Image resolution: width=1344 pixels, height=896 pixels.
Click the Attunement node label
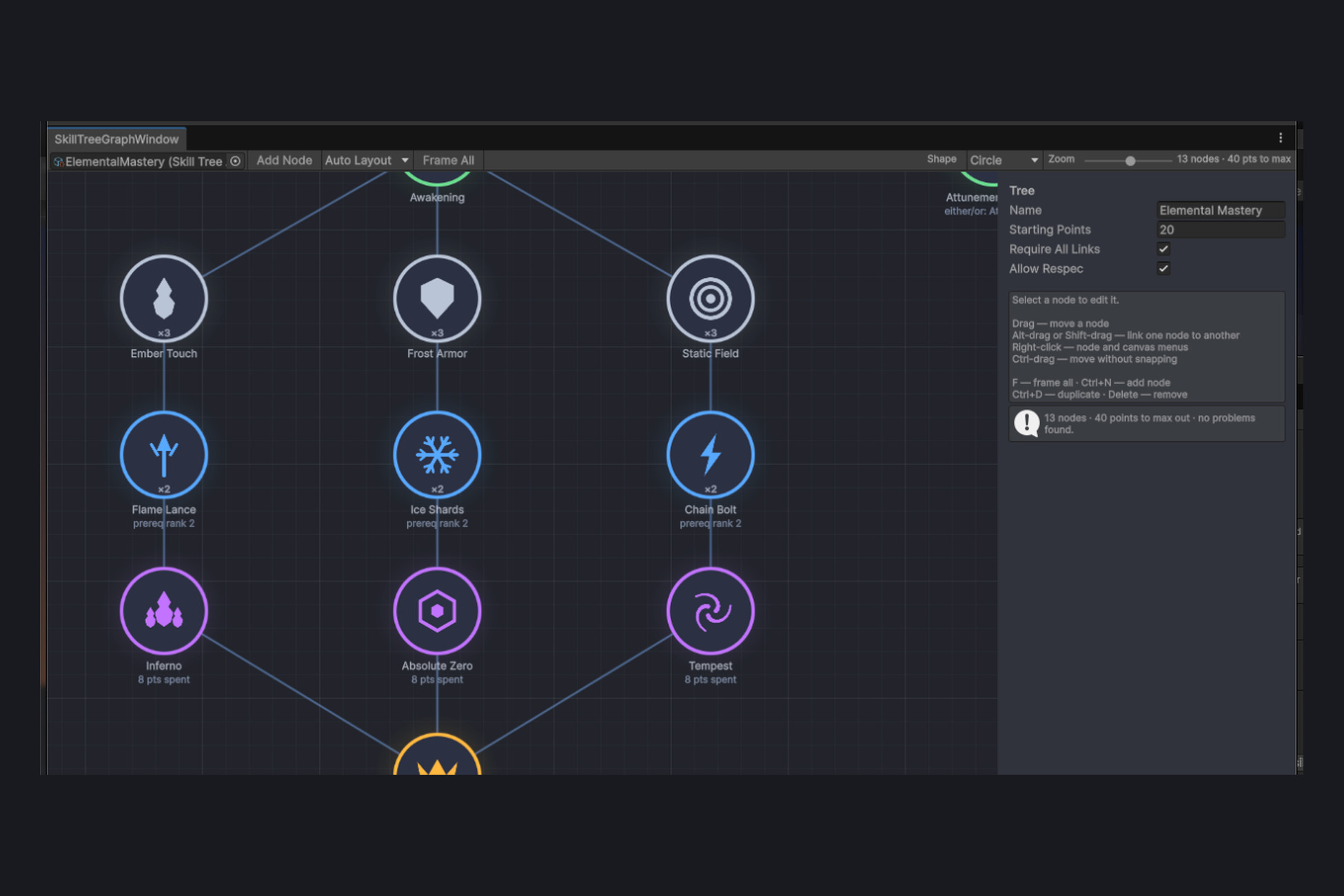972,197
